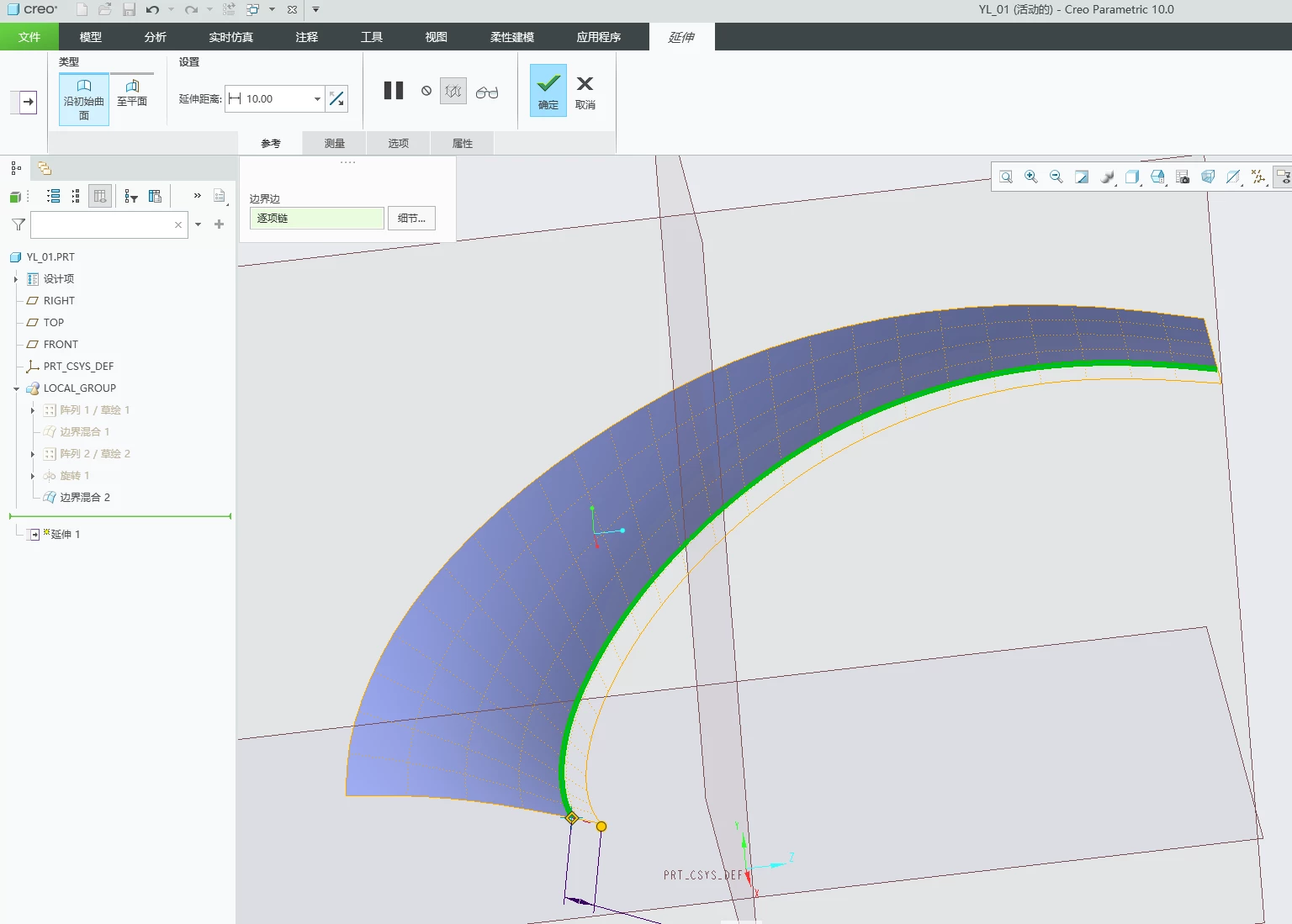Open the 选项 dashboard tab

coord(399,143)
